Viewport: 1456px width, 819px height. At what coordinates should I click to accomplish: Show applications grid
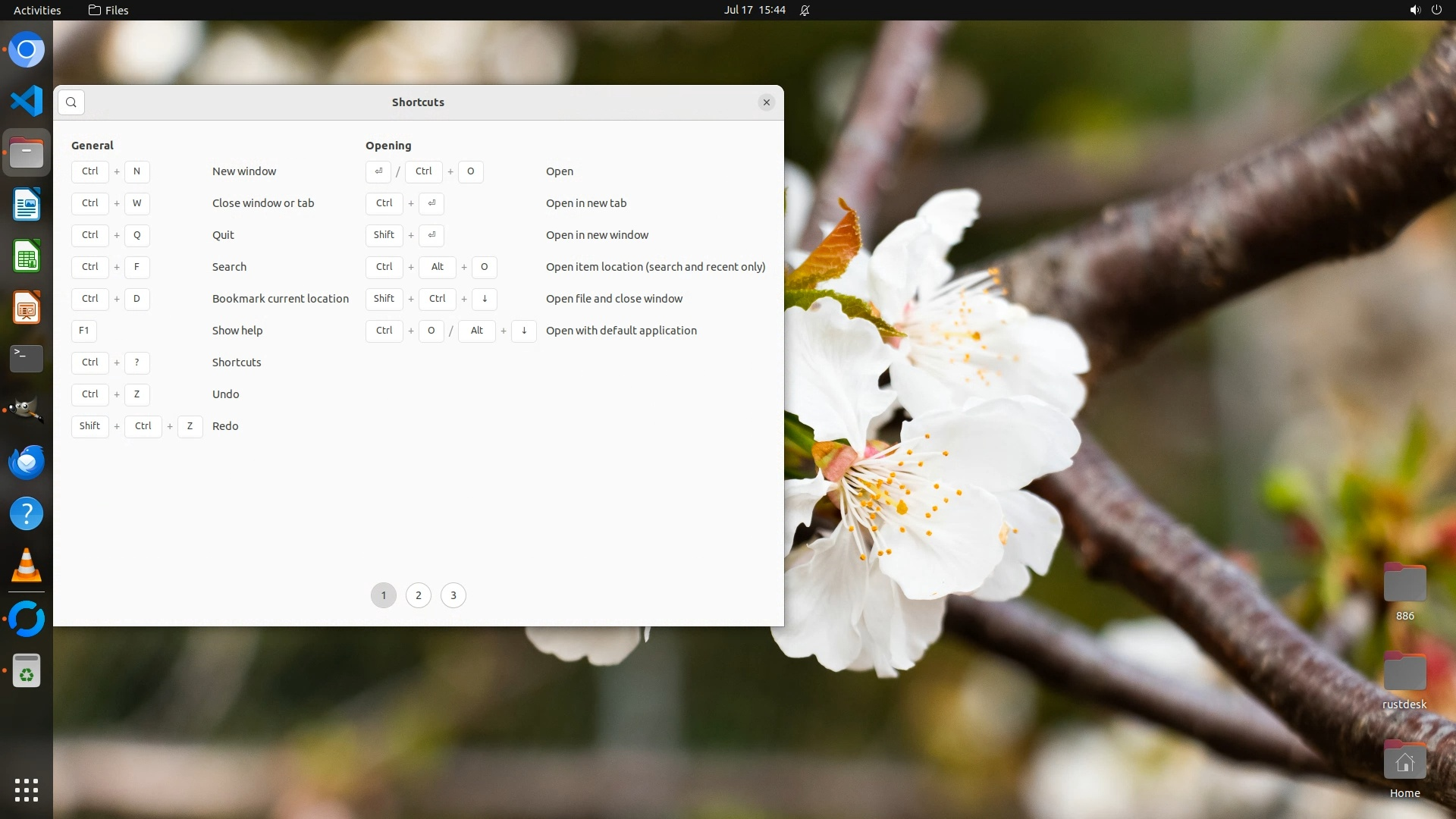(x=27, y=790)
